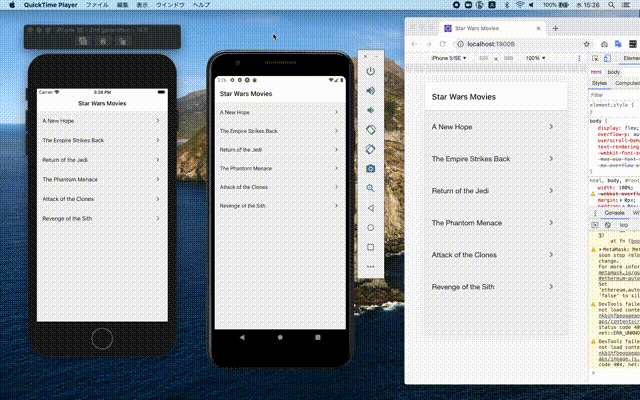
Task: Open the ウインドウ menu
Action: 170,5
